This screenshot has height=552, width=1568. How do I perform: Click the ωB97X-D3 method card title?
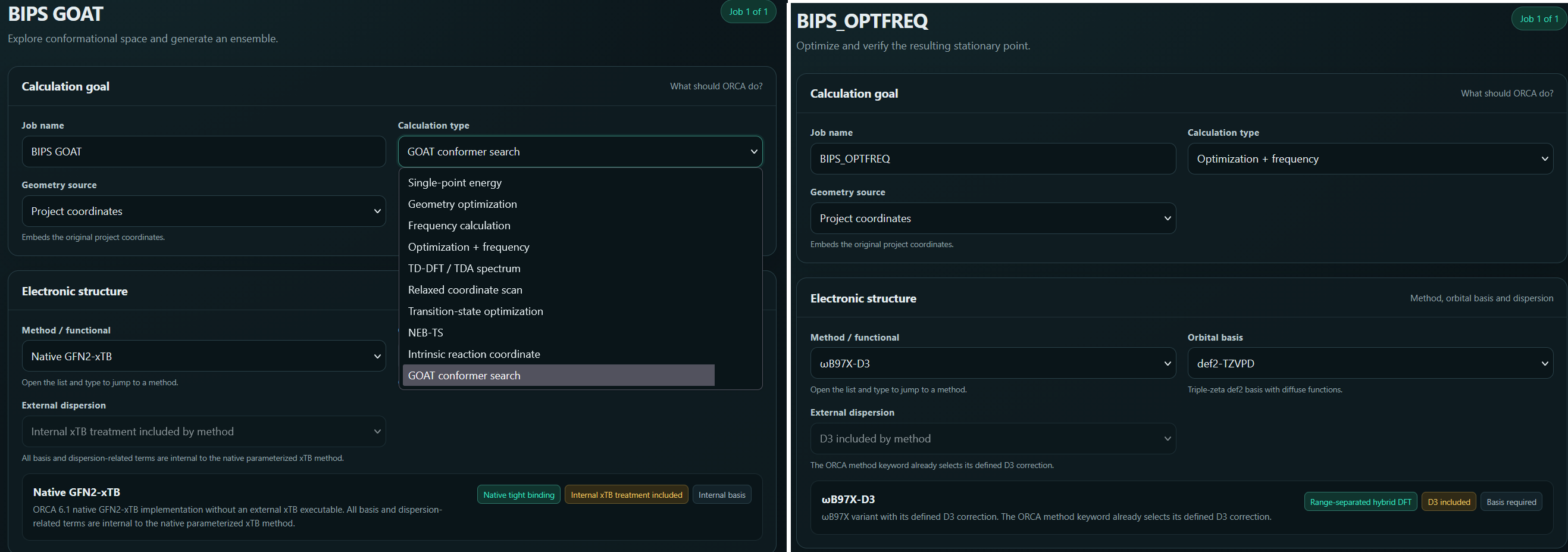[848, 500]
